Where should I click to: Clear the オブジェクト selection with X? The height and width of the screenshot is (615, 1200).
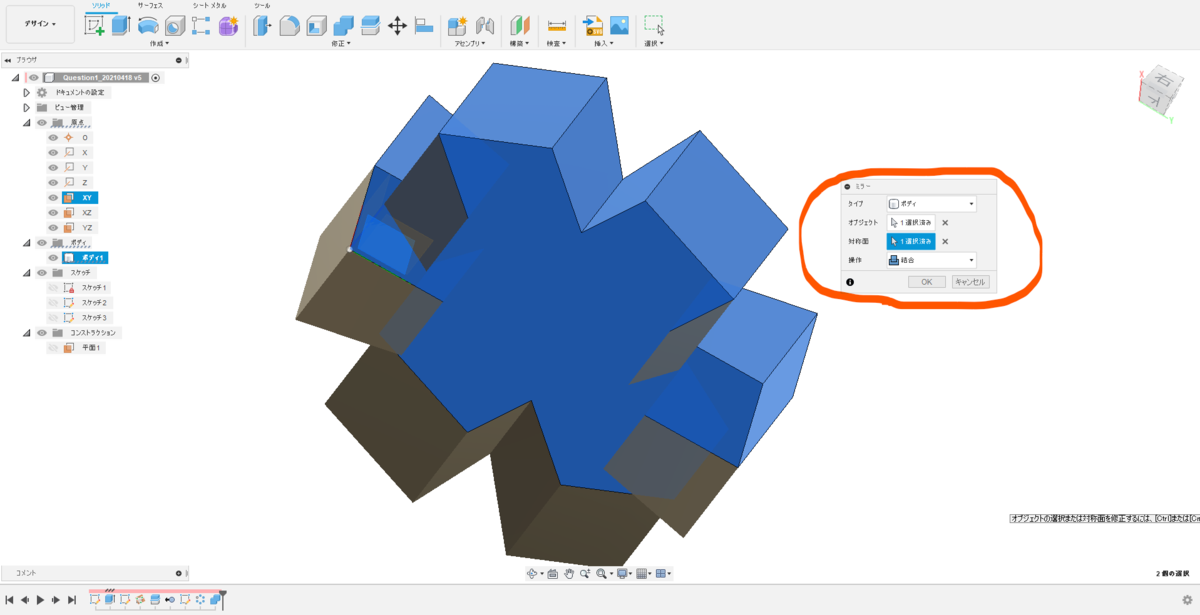point(945,223)
